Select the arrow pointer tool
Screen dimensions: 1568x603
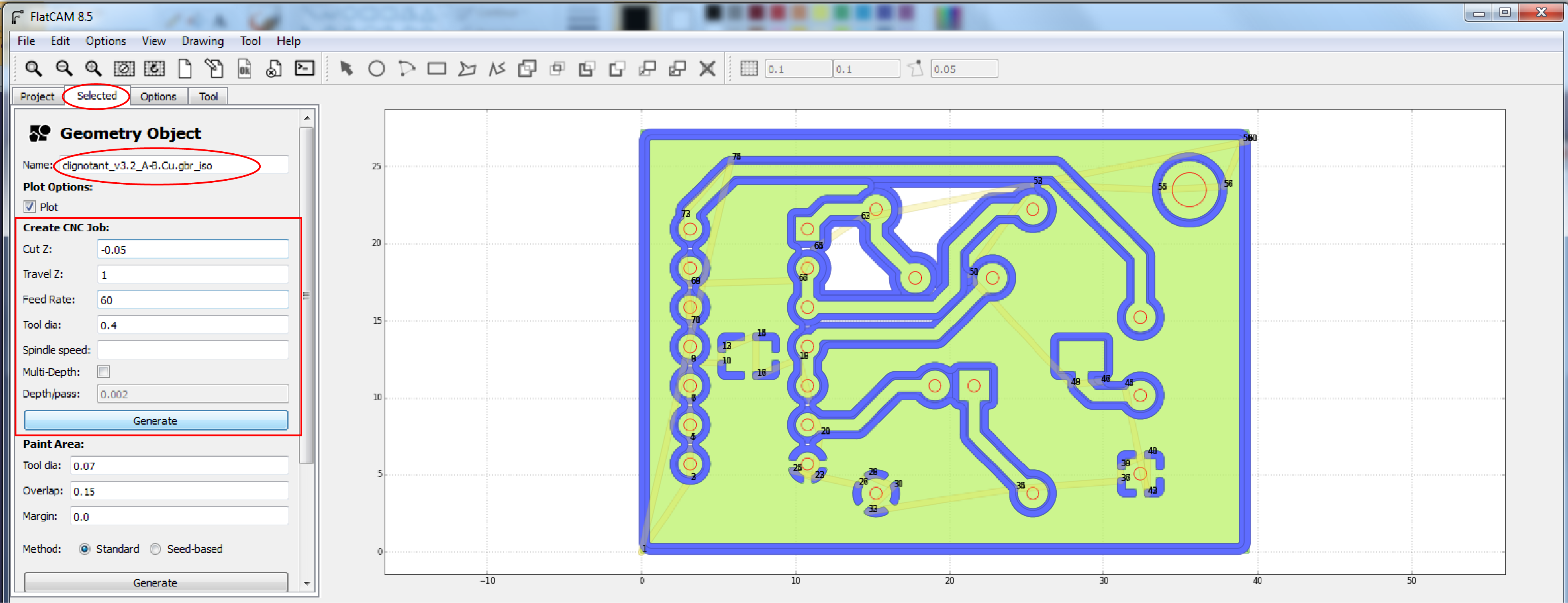coord(347,69)
